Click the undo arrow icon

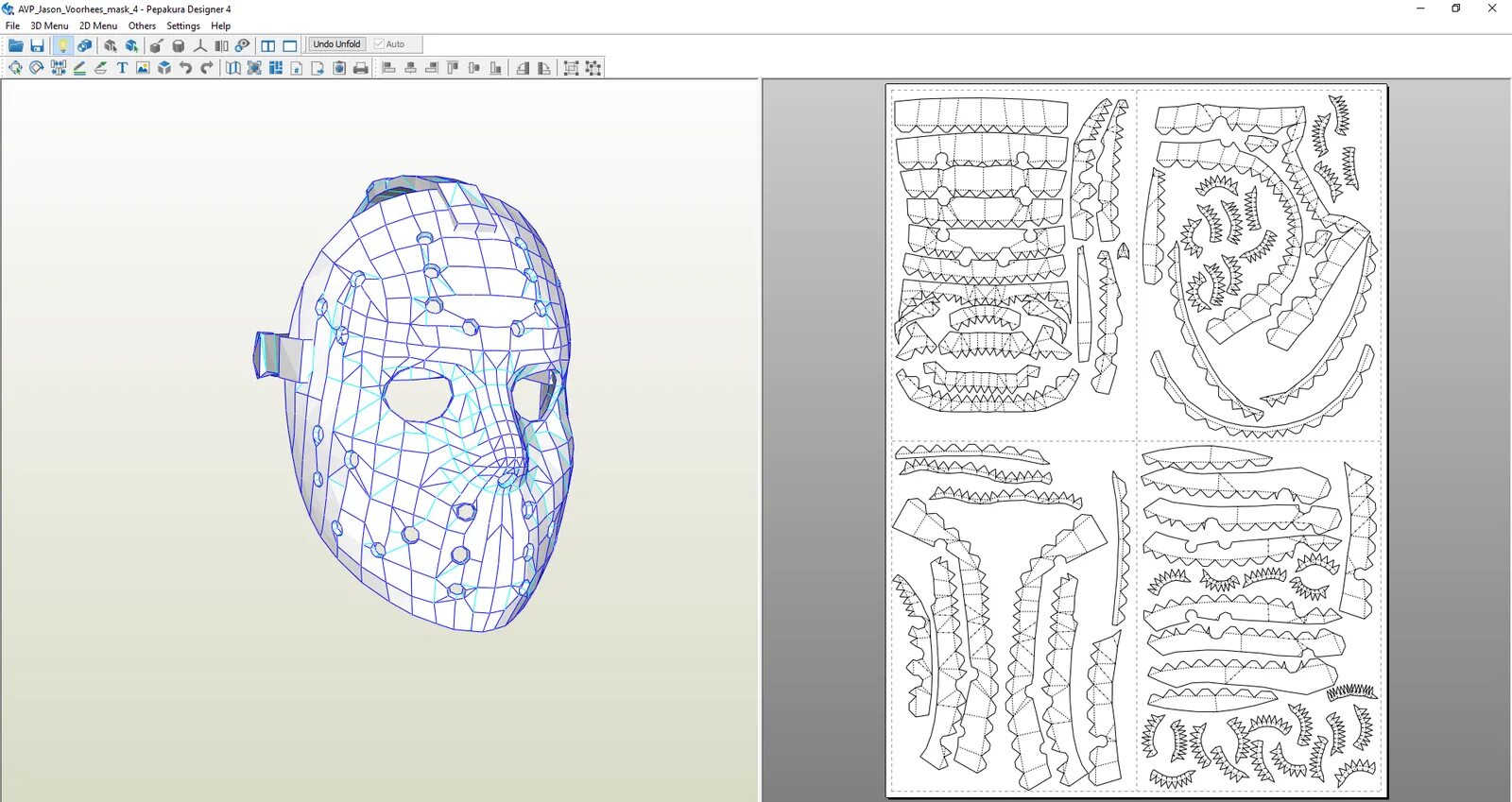[185, 68]
